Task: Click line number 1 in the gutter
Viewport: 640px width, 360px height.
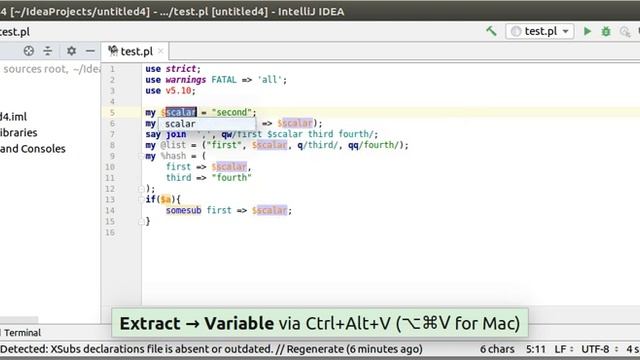Action: pos(112,69)
